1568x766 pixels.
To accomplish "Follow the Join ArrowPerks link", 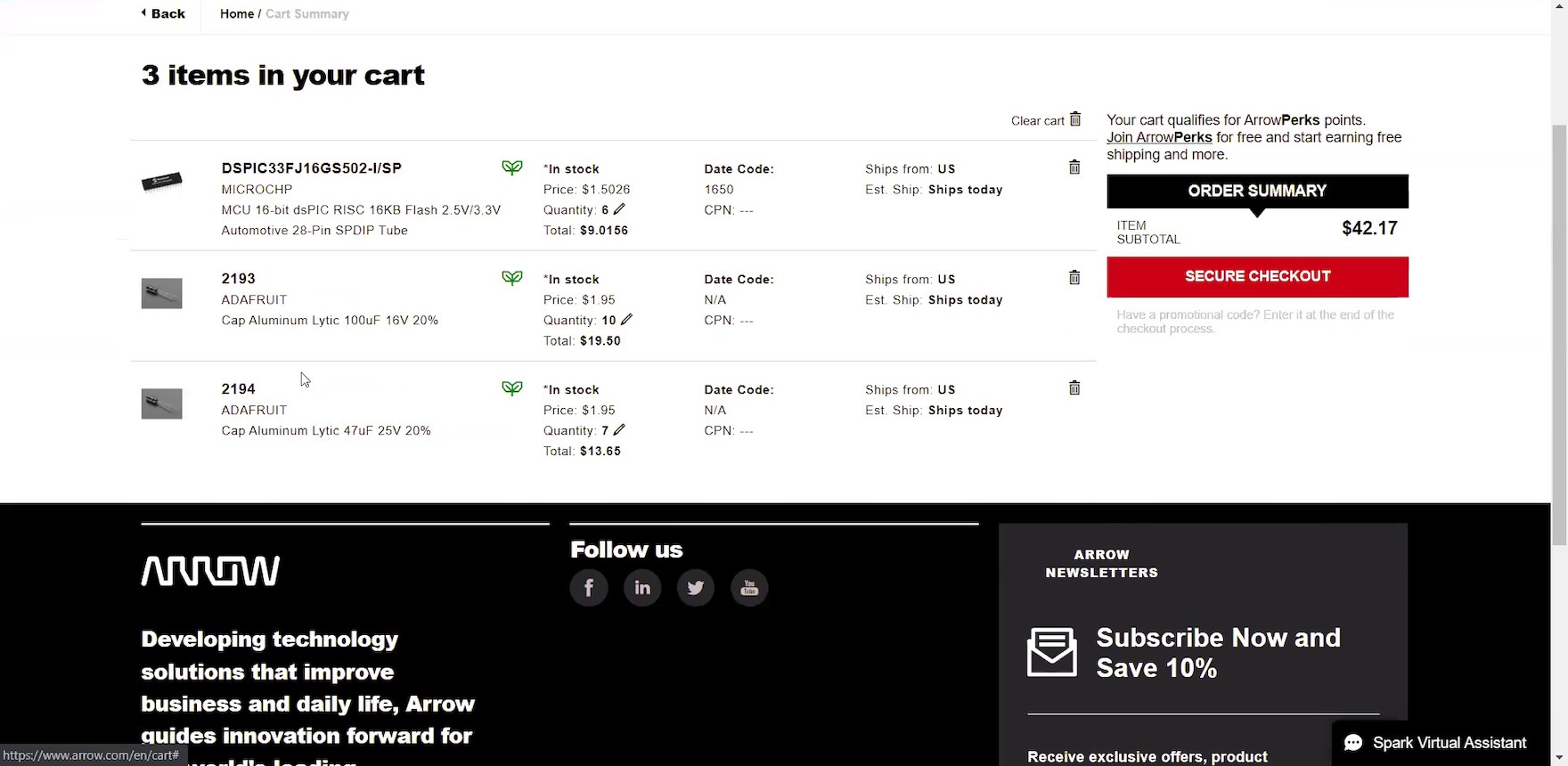I will click(x=1159, y=137).
